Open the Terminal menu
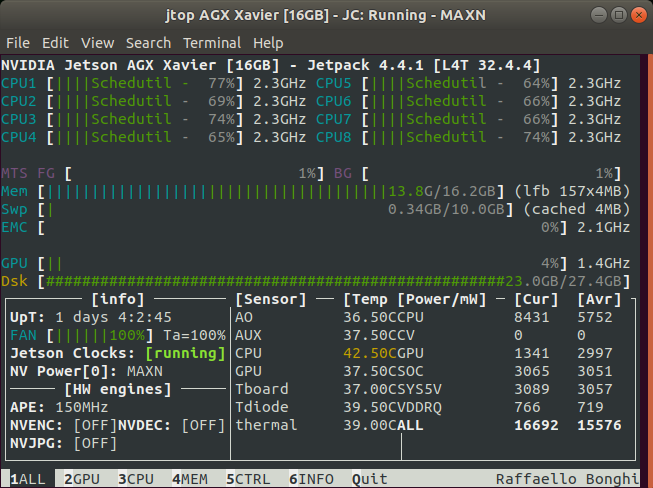Image resolution: width=653 pixels, height=488 pixels. (212, 43)
